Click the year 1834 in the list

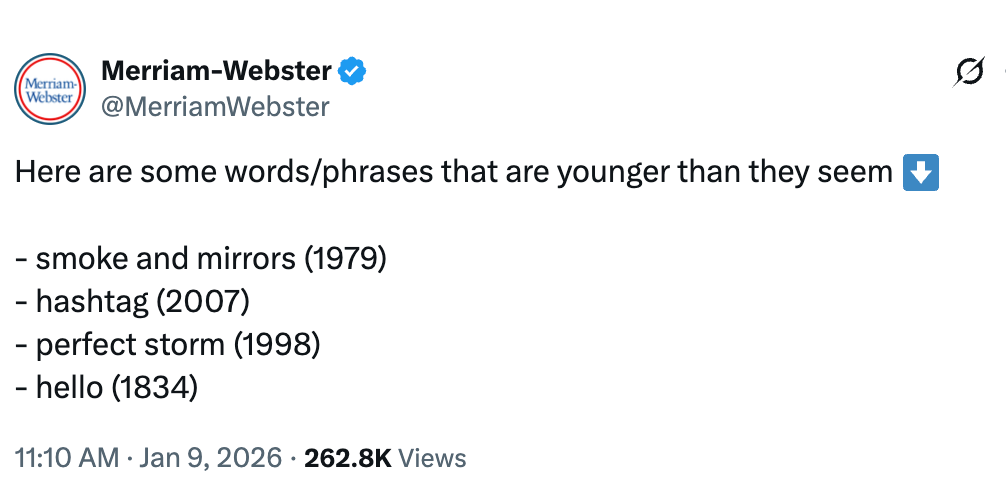coord(154,387)
